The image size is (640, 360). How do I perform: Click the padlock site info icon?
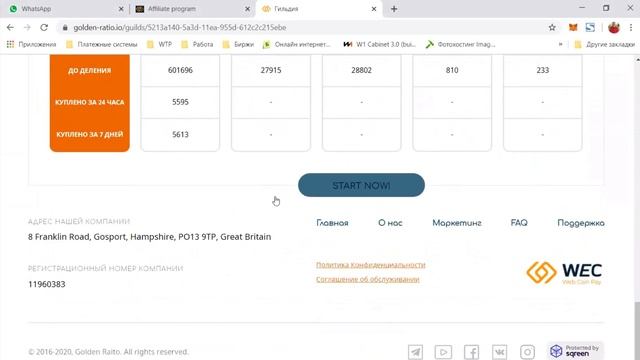pos(64,27)
